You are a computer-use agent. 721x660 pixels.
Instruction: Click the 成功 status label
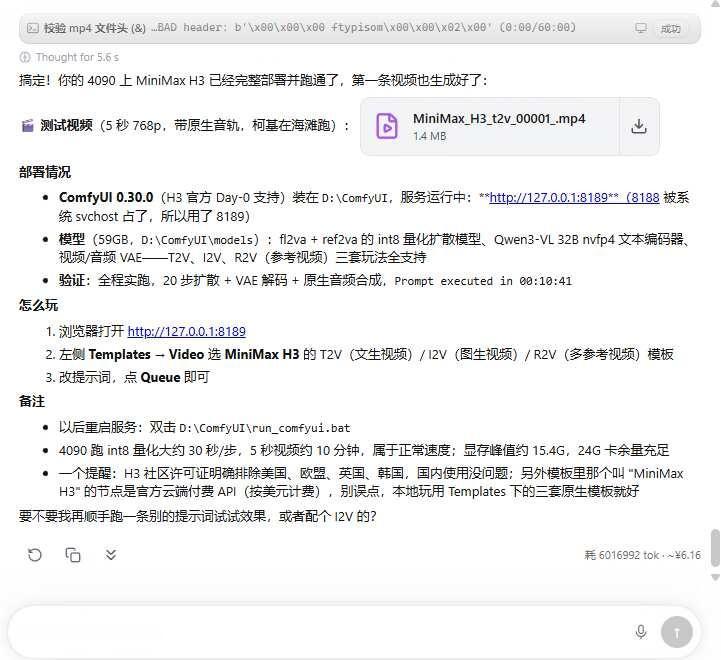tap(670, 29)
